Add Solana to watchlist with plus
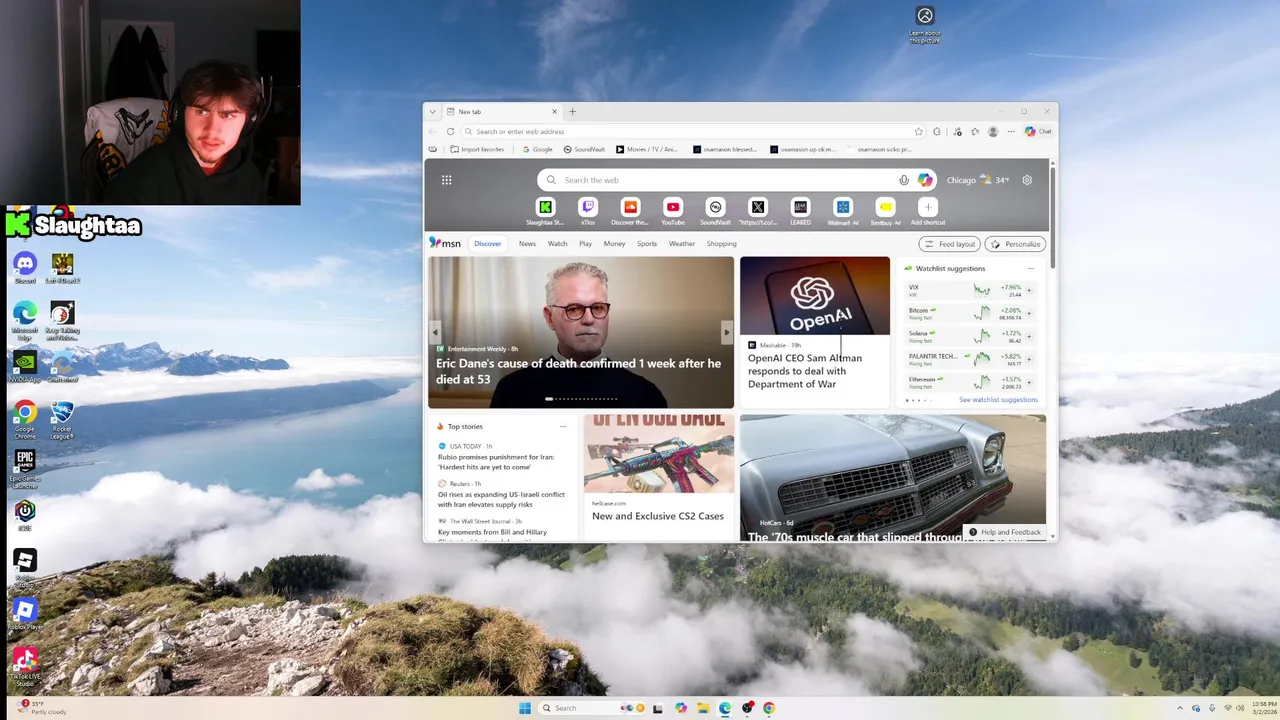This screenshot has height=720, width=1280. tap(1029, 337)
